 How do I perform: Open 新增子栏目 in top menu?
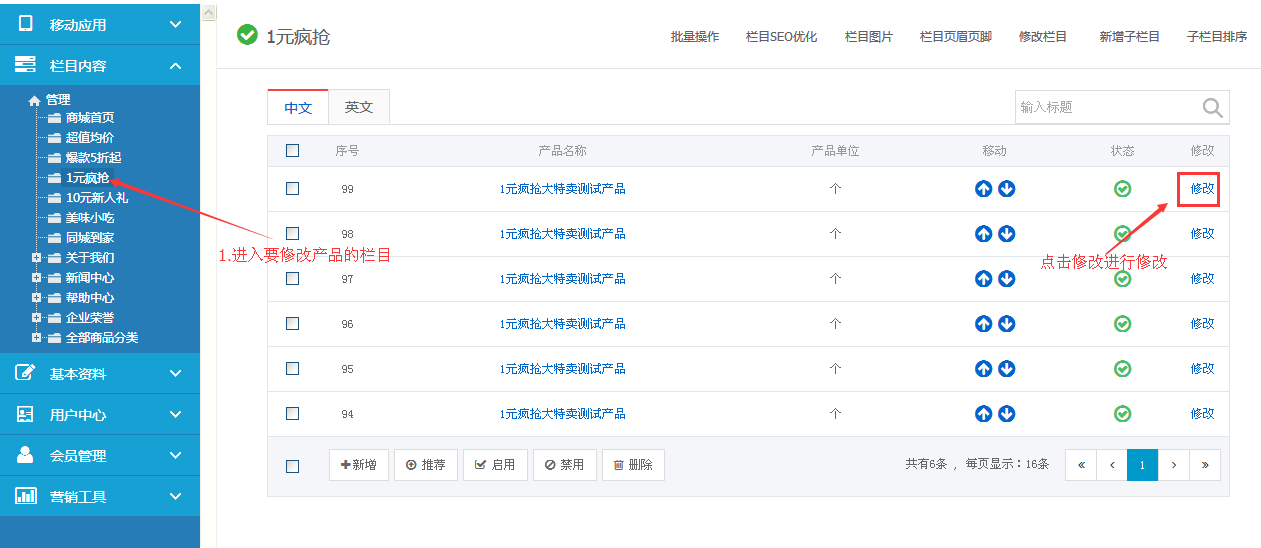[x=1129, y=37]
